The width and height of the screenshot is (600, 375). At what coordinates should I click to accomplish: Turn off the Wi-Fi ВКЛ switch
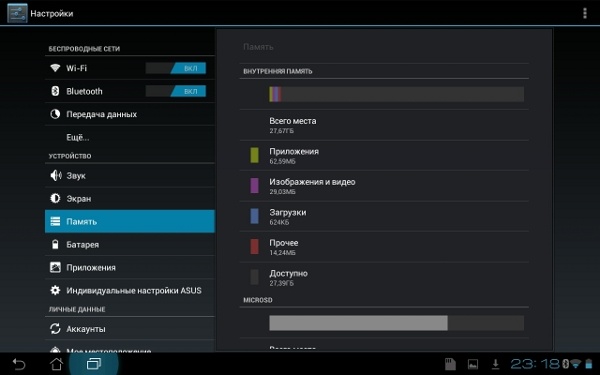(x=176, y=68)
